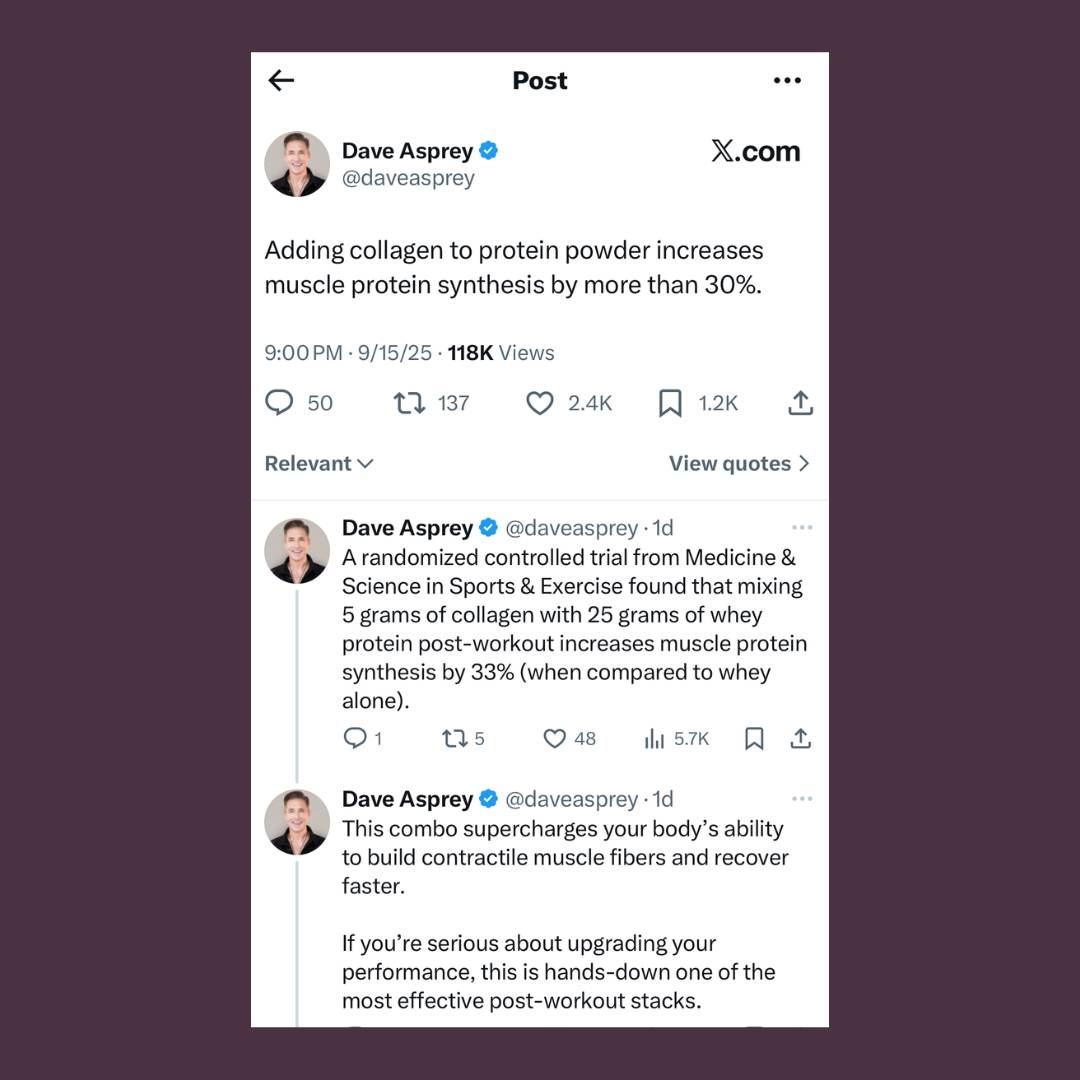Bookmark the main post with 1.2K bookmarks
Image resolution: width=1080 pixels, height=1080 pixels.
pos(670,403)
